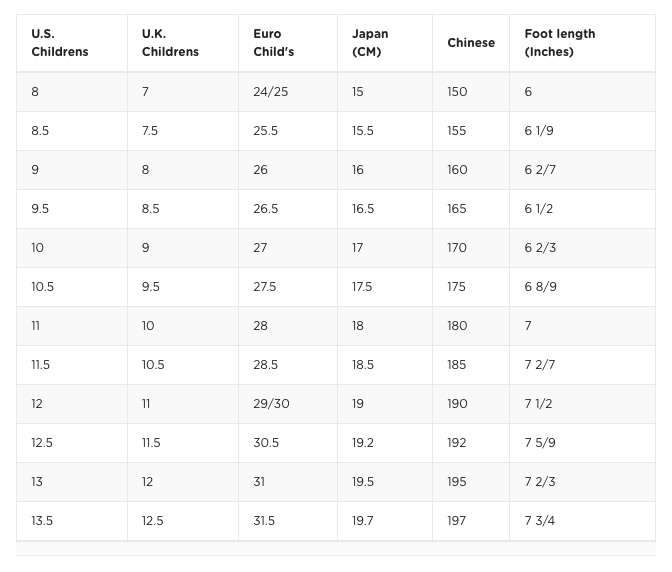Screen dimensions: 672x572
Task: Click the Euro Child's column header
Action: pyautogui.click(x=273, y=43)
